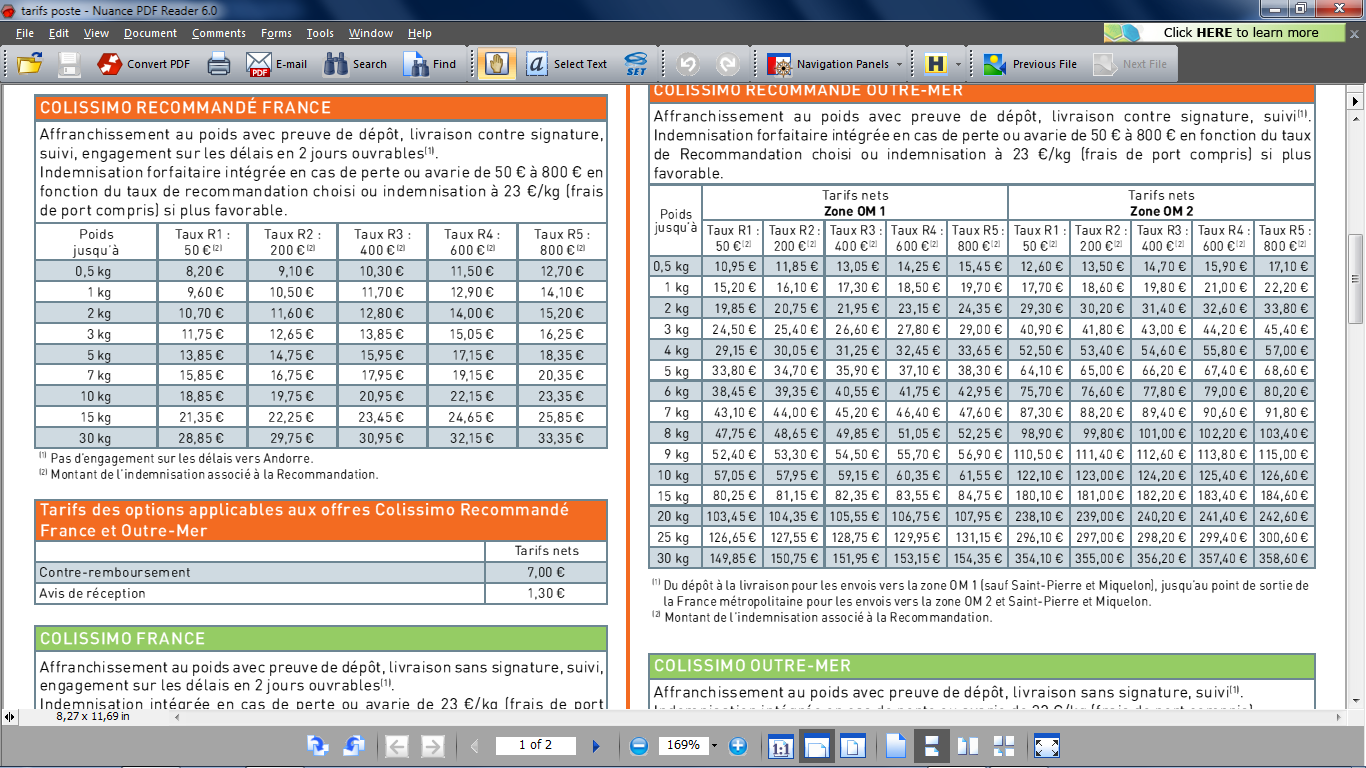This screenshot has height=768, width=1366.
Task: Expand the Navigation Panels dropdown
Action: [899, 64]
